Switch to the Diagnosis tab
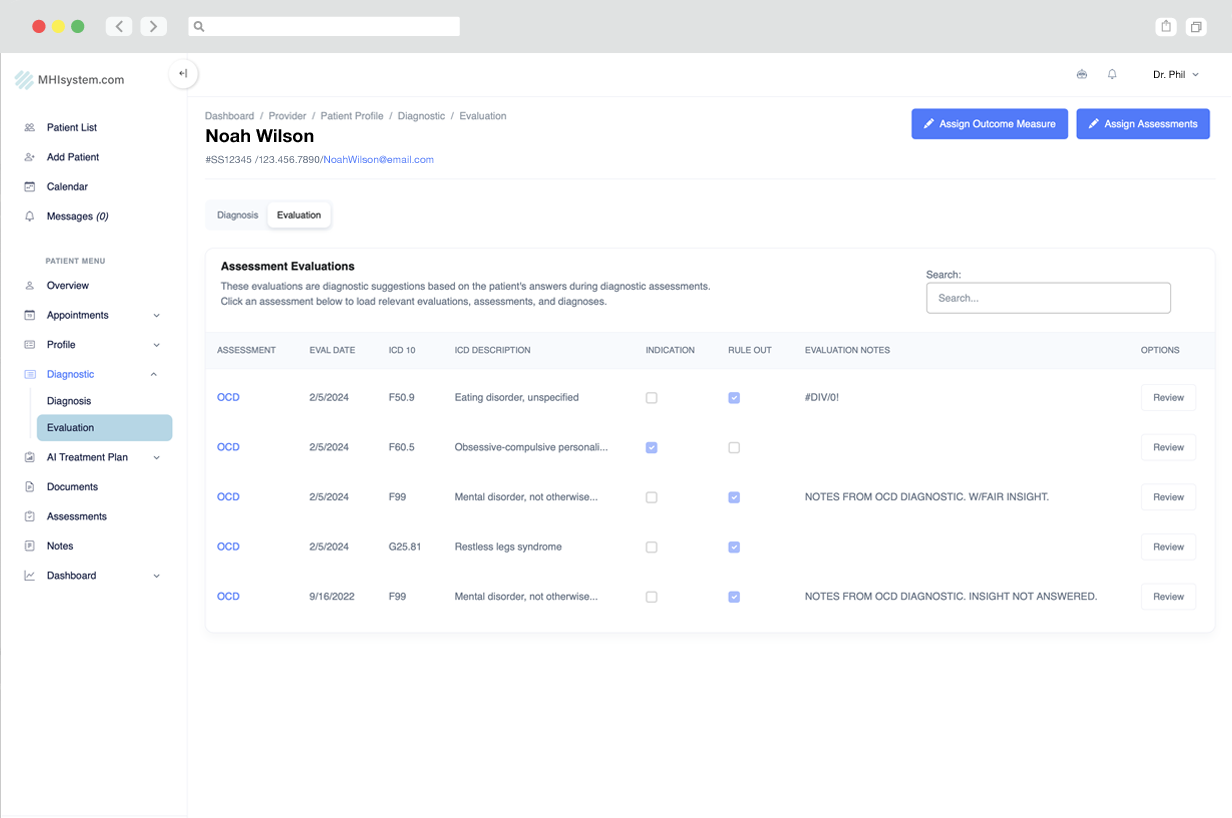Viewport: 1232px width, 818px height. pyautogui.click(x=237, y=215)
